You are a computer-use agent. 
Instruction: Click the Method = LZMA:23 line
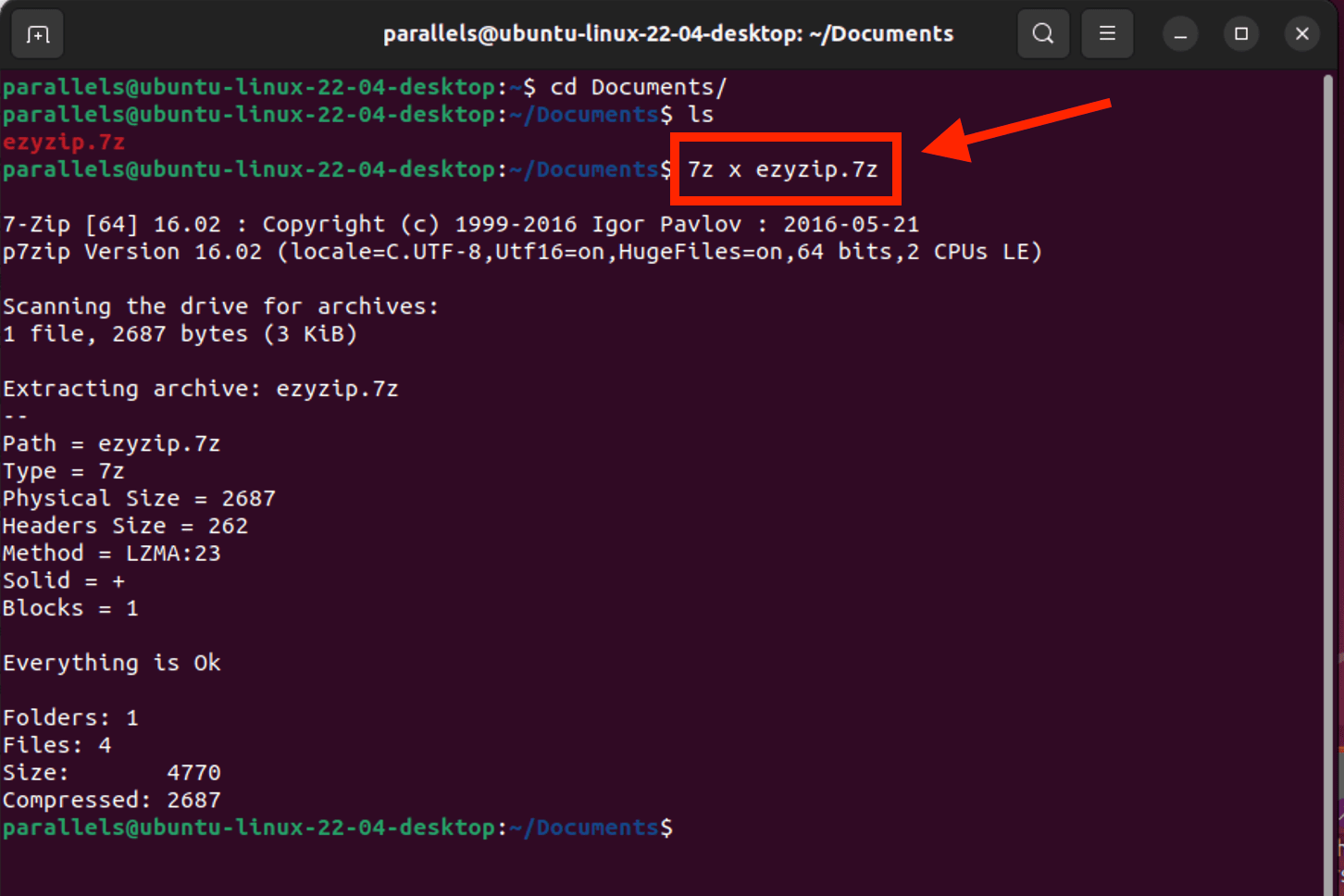(x=111, y=553)
